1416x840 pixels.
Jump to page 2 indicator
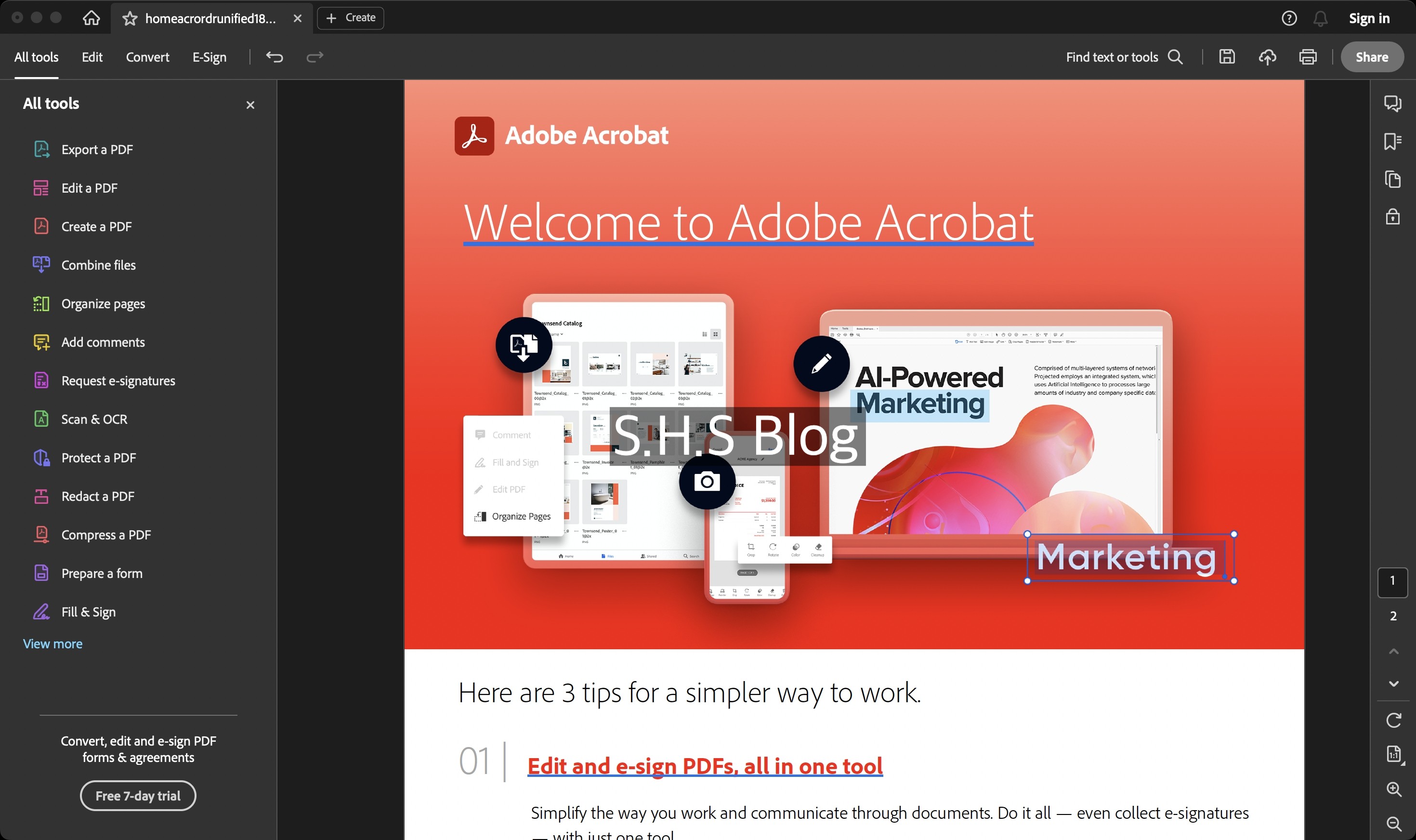1393,616
